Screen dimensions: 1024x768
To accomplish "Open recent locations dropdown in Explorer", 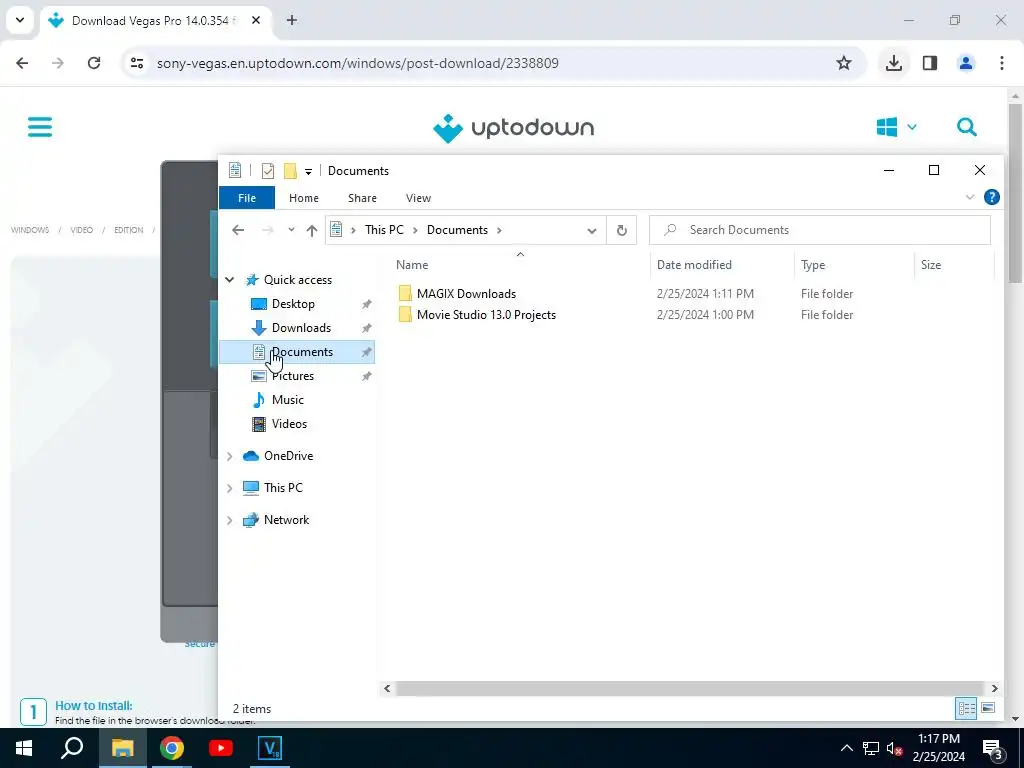I will (x=291, y=230).
